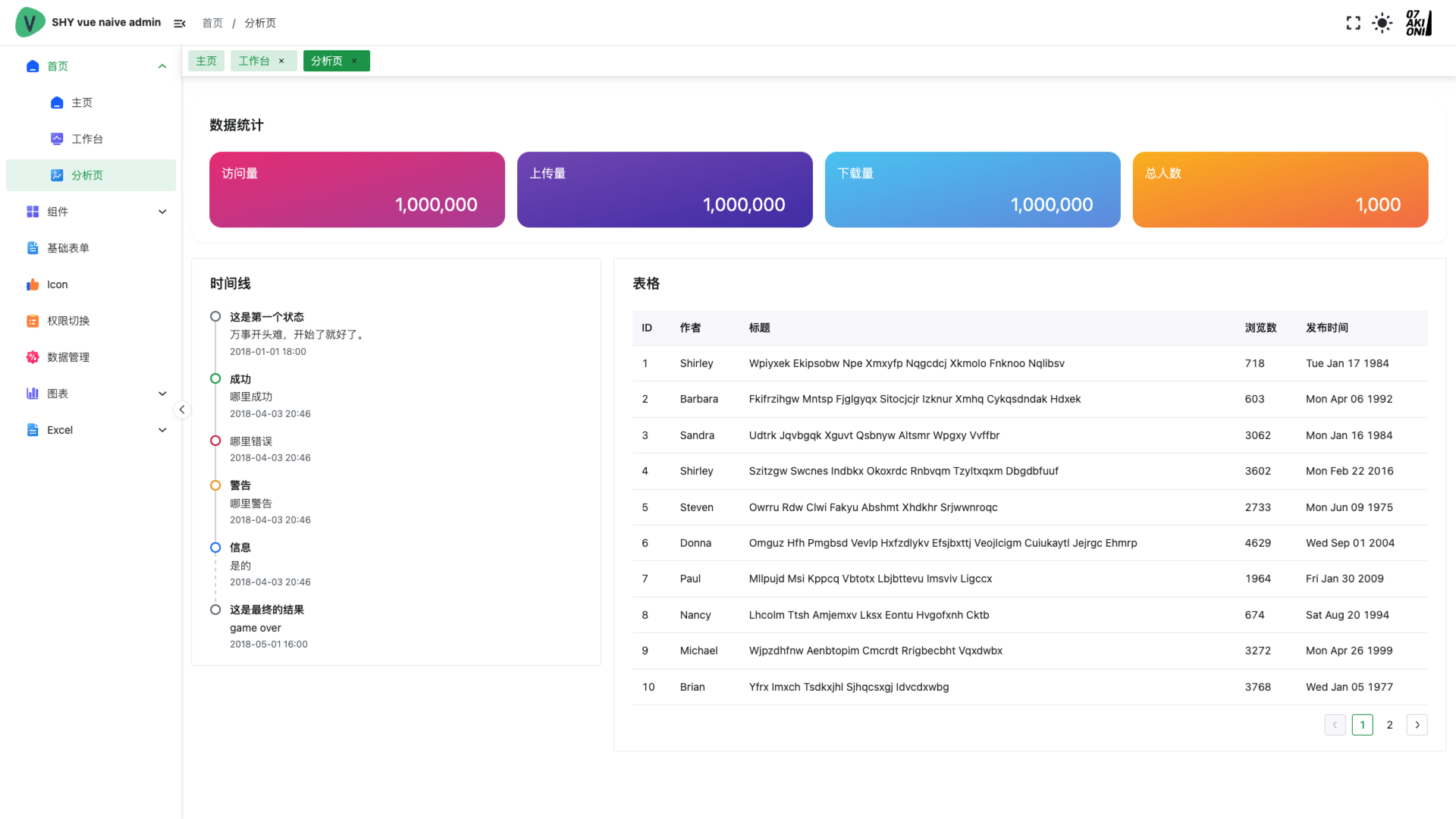Click the 主页 icon in sidebar submenu

coord(57,102)
